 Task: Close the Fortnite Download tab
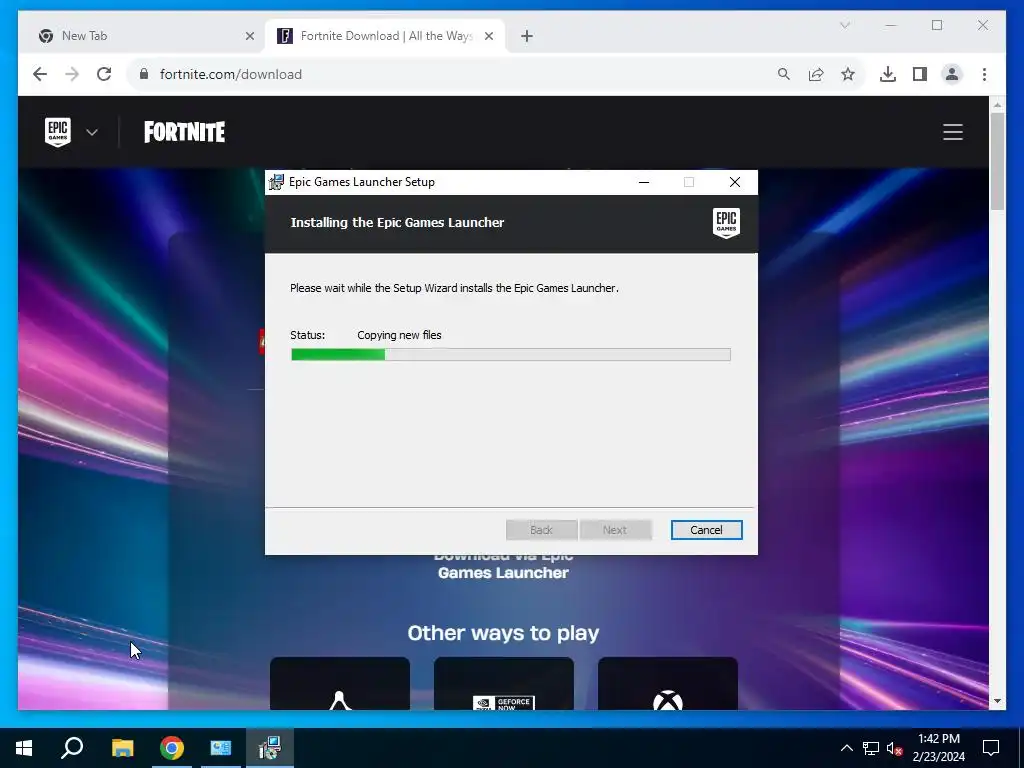(x=488, y=36)
